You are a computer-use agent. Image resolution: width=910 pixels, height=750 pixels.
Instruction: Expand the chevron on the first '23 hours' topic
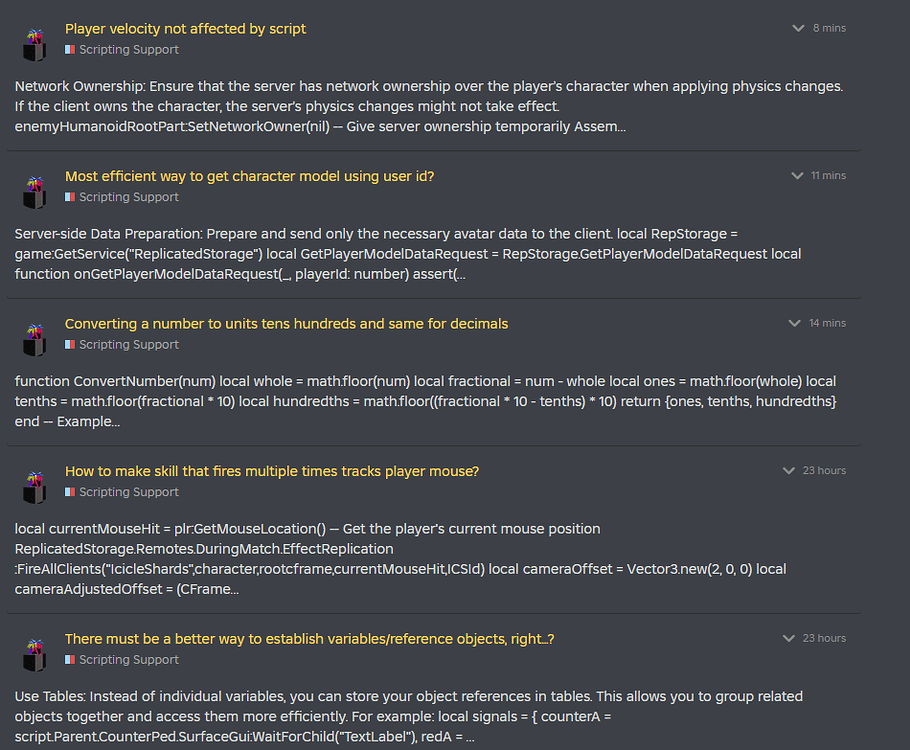[789, 469]
